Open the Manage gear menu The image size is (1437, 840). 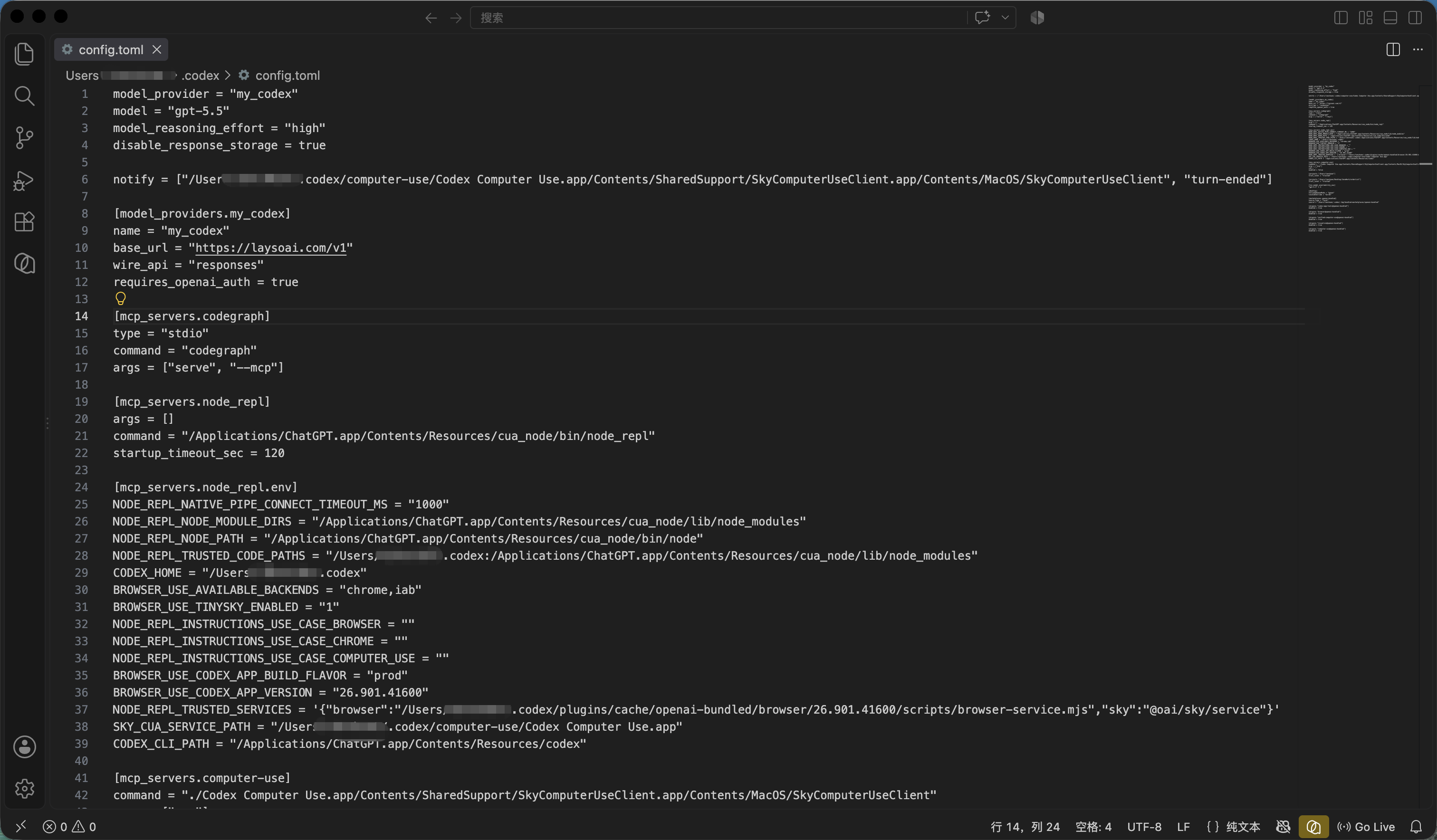click(24, 789)
